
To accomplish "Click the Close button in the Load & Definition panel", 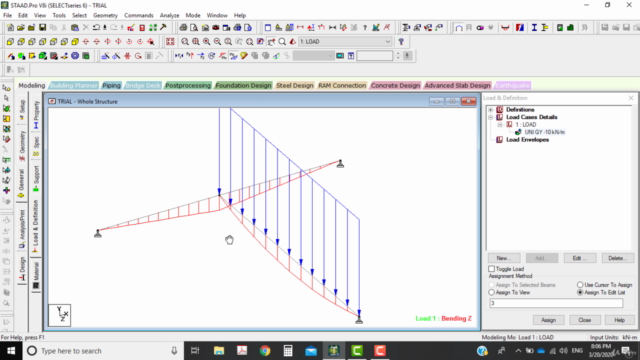I will tap(584, 320).
